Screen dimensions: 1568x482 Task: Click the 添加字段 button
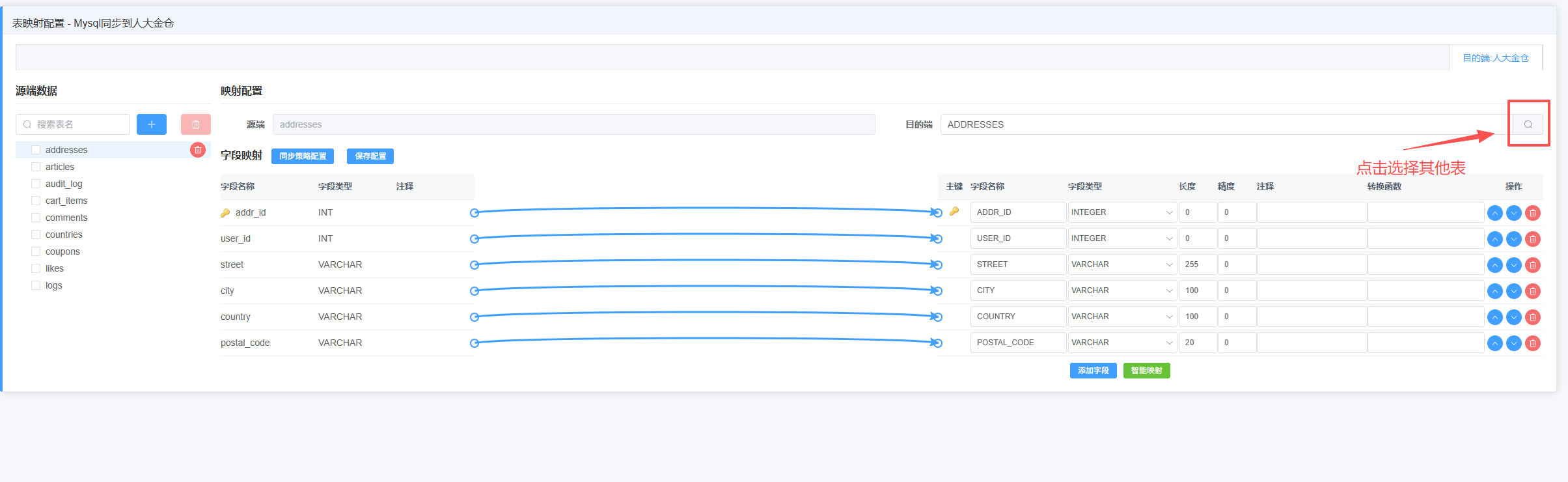(x=1093, y=371)
